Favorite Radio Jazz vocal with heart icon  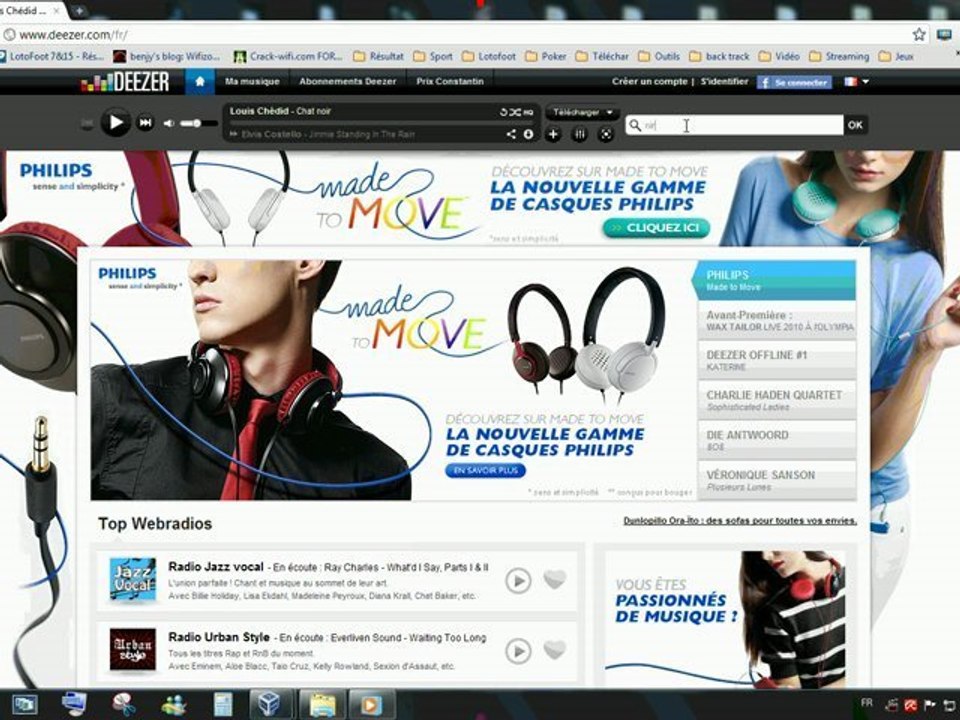pos(555,579)
